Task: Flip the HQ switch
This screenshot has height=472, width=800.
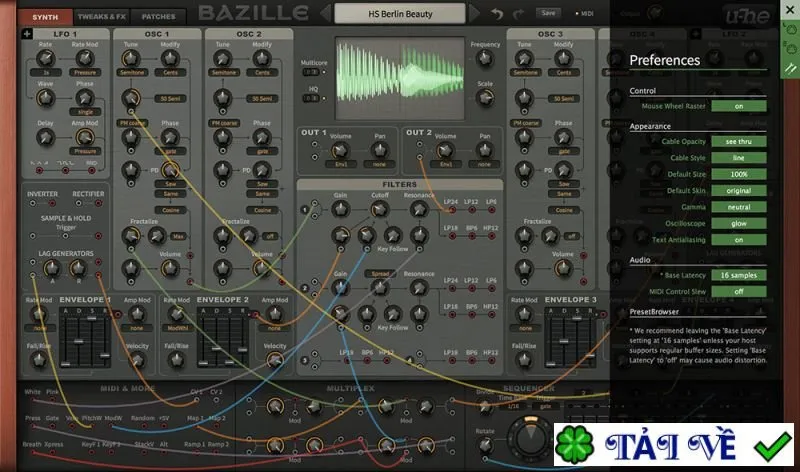Action: coord(313,98)
